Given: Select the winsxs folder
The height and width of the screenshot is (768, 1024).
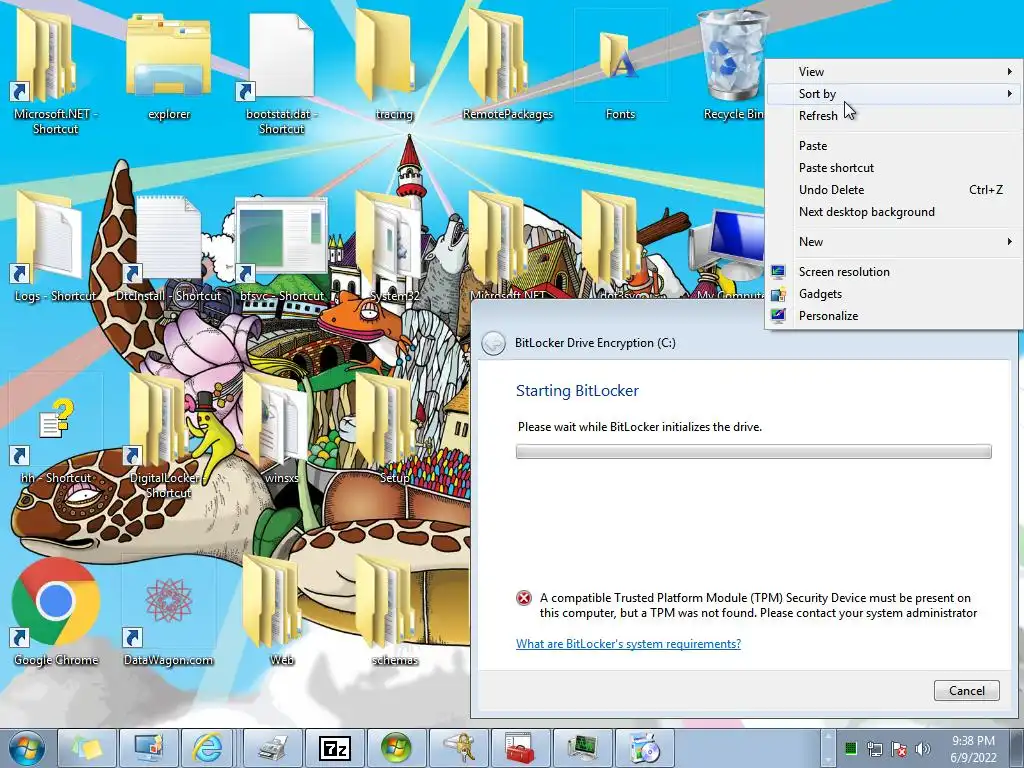Looking at the screenshot, I should [x=281, y=430].
